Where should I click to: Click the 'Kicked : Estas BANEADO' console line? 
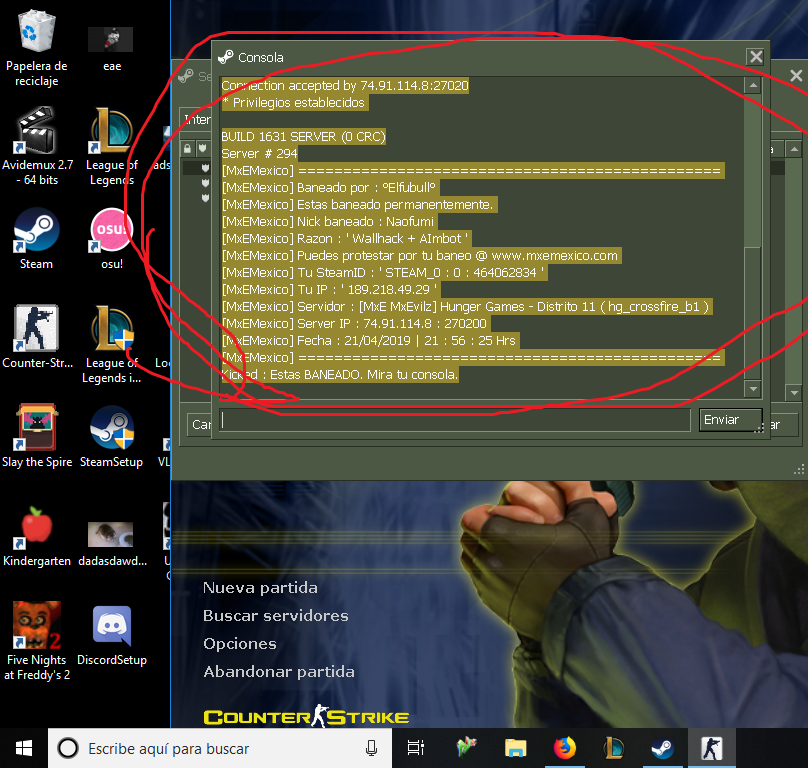click(x=340, y=375)
